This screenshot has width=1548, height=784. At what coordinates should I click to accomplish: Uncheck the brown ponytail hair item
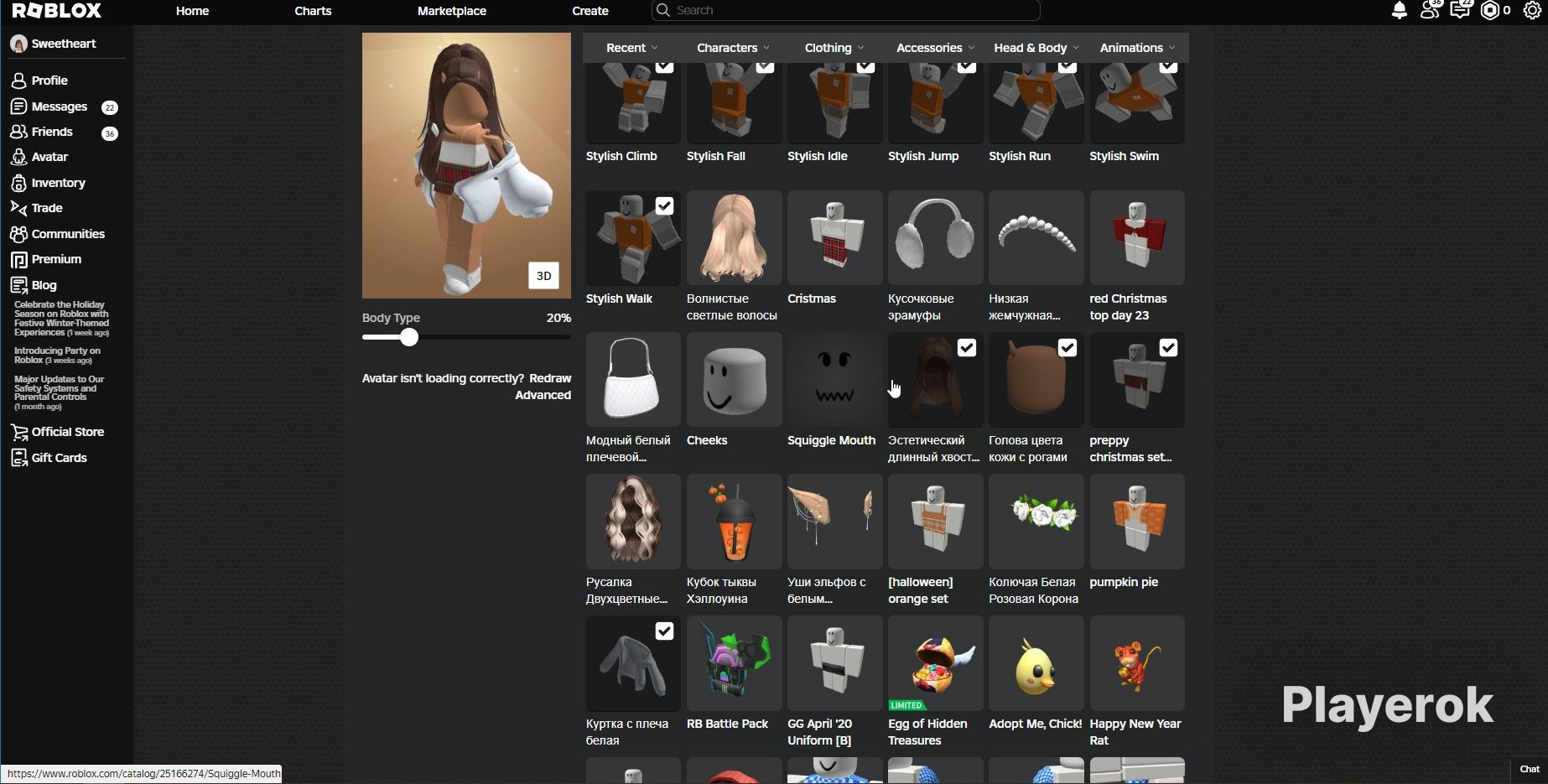pyautogui.click(x=966, y=348)
